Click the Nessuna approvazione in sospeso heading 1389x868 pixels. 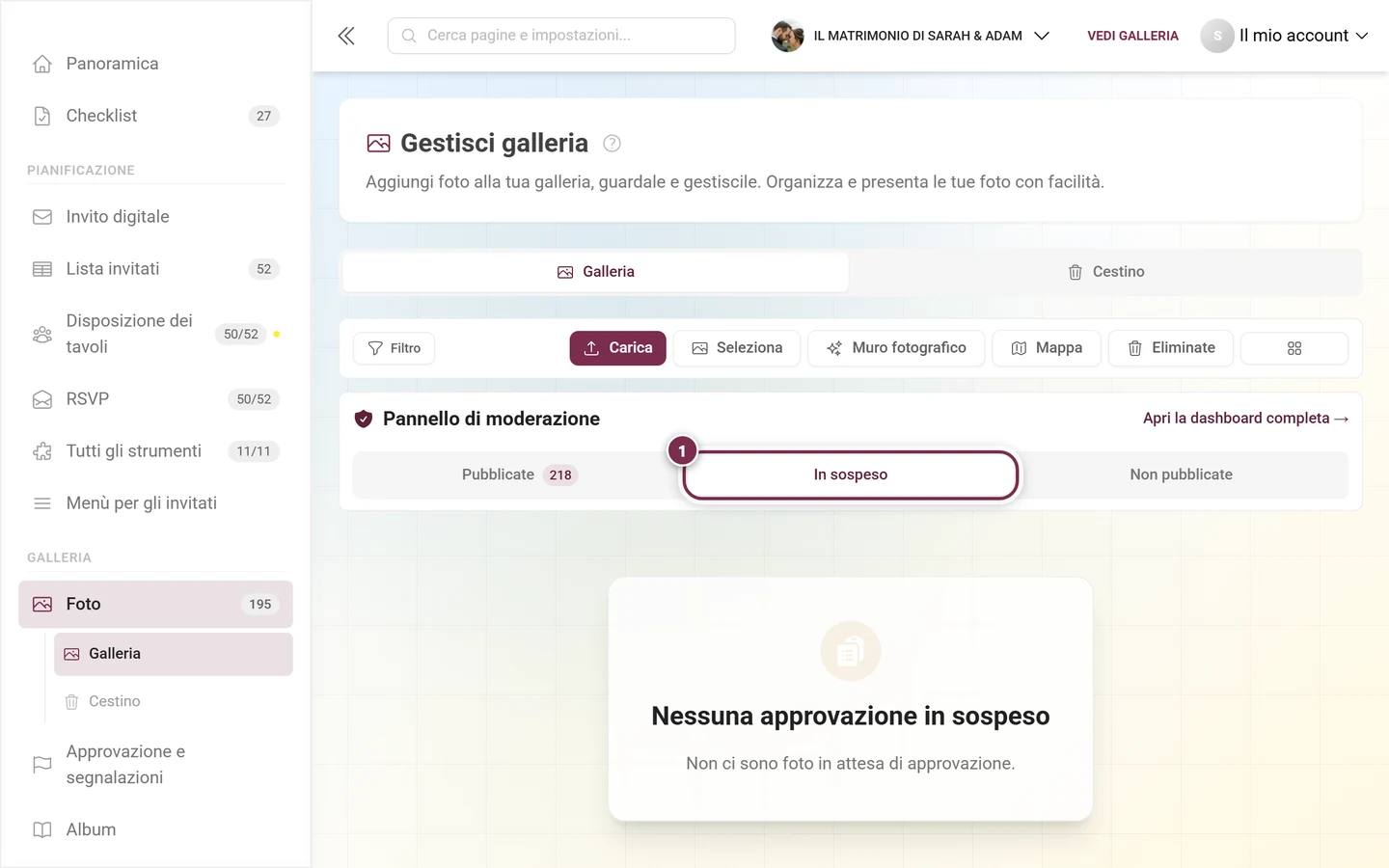850,717
